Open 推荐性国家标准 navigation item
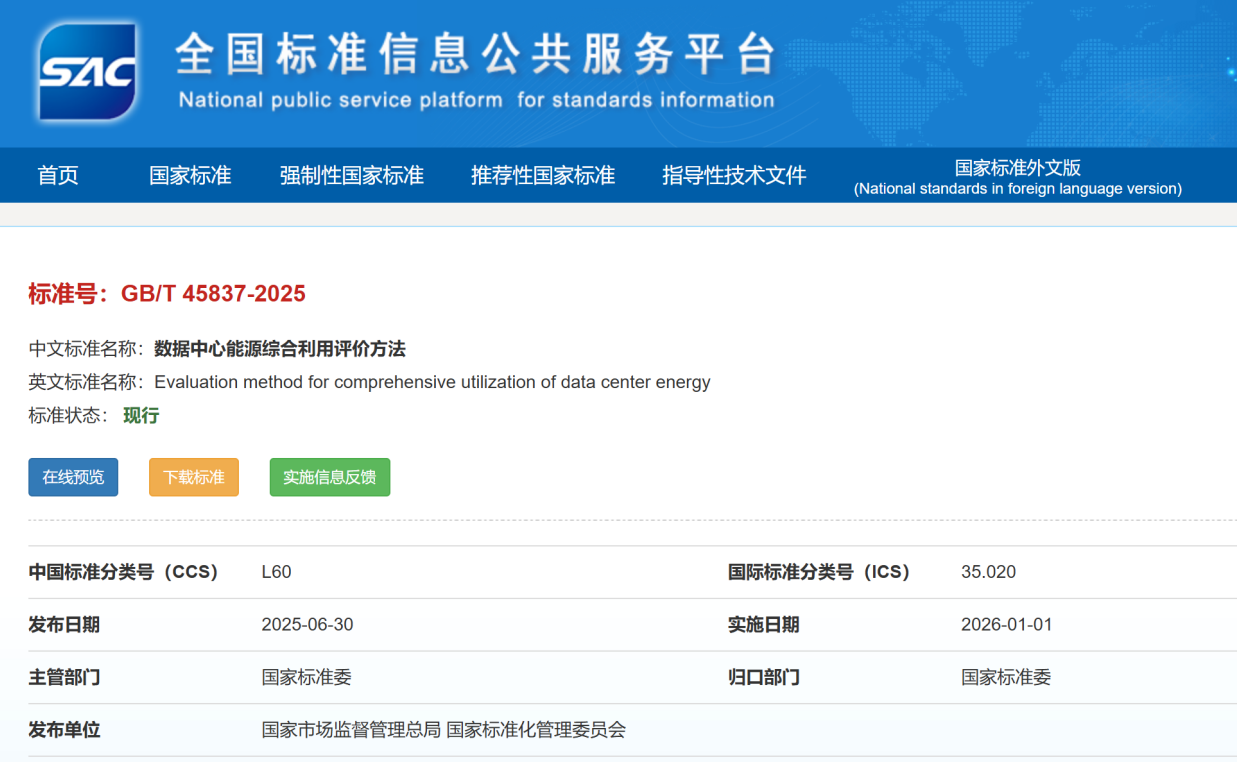The image size is (1237, 762). coord(542,175)
